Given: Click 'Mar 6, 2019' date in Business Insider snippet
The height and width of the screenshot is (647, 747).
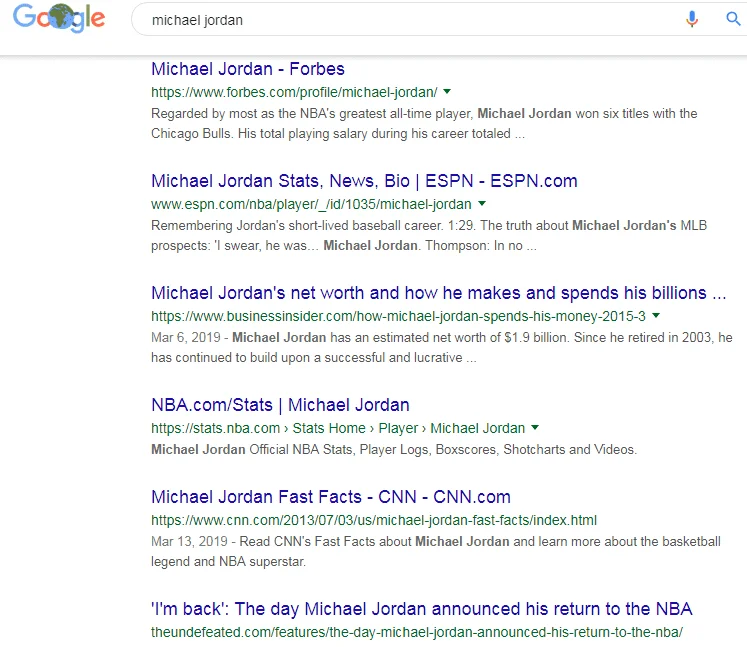Looking at the screenshot, I should point(186,337).
